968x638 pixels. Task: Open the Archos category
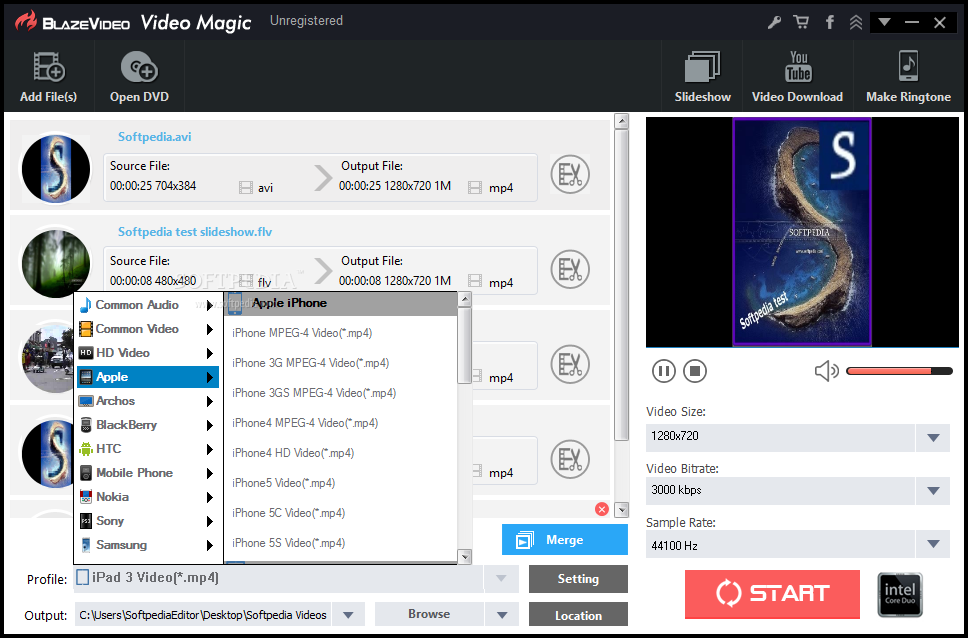(147, 401)
